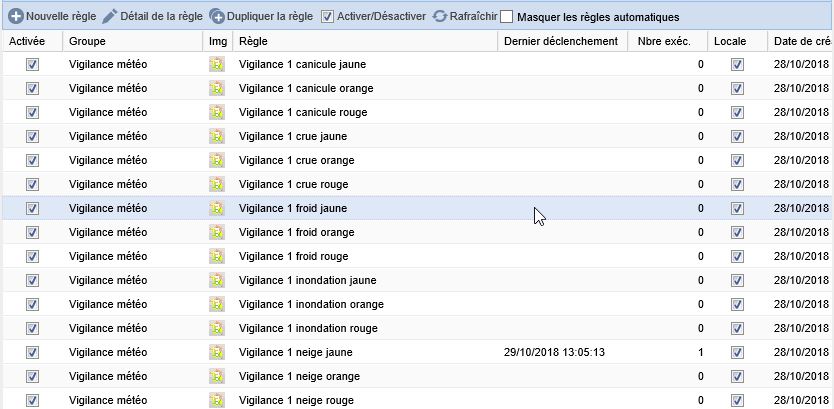Viewport: 834px width, 409px height.
Task: Sort by Dernier déclenchement column header
Action: click(x=560, y=41)
